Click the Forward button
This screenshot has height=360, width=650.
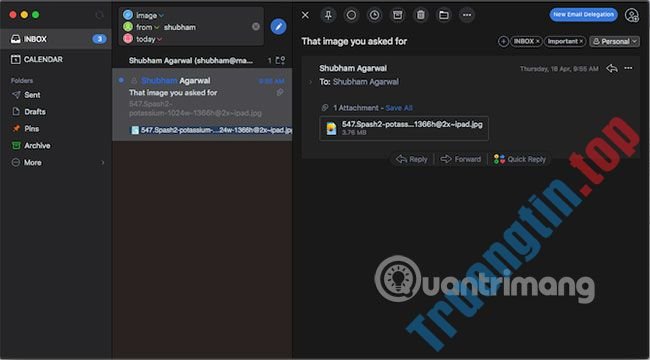point(461,159)
